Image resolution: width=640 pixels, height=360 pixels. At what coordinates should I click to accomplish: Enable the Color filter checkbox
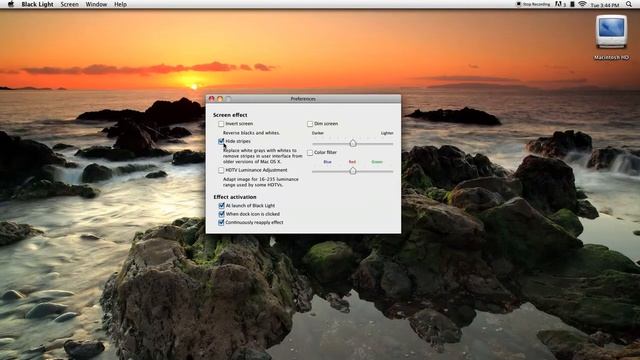point(310,153)
